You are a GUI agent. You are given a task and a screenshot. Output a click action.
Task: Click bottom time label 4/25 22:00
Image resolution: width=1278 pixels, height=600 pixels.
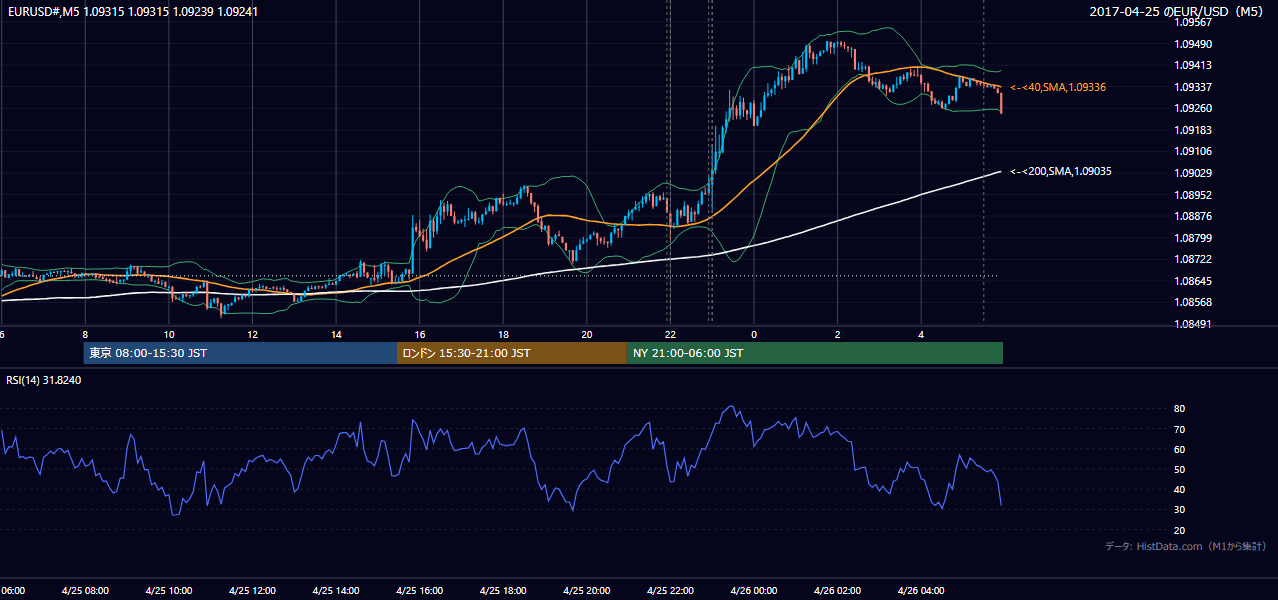click(x=670, y=590)
